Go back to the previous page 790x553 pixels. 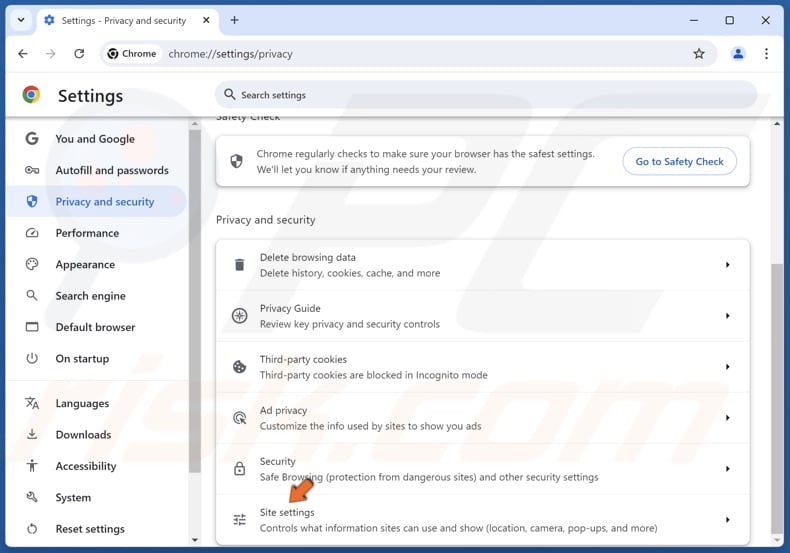tap(23, 54)
